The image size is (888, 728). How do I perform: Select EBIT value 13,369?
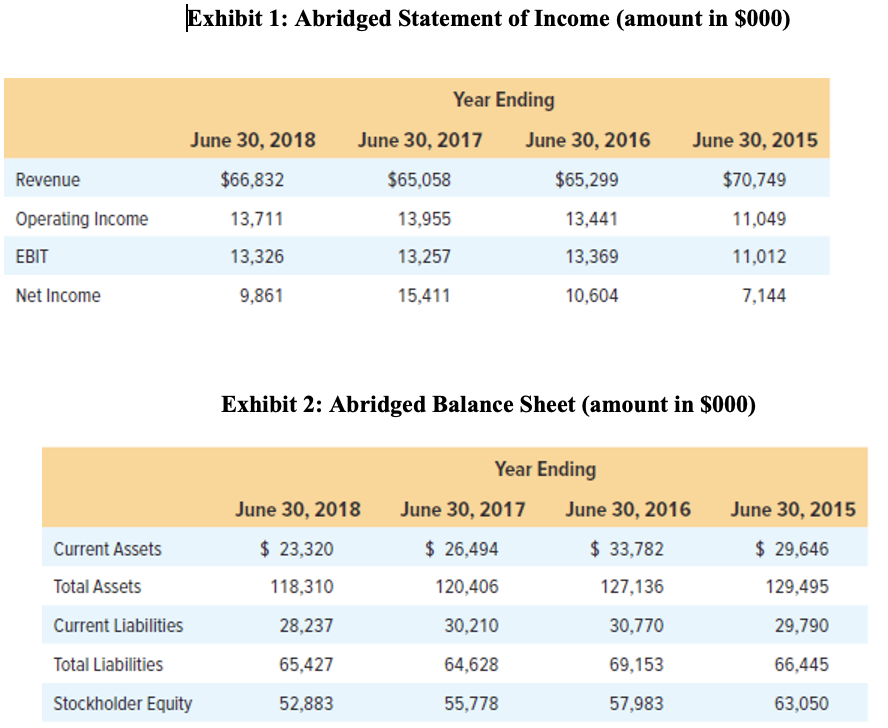(592, 257)
